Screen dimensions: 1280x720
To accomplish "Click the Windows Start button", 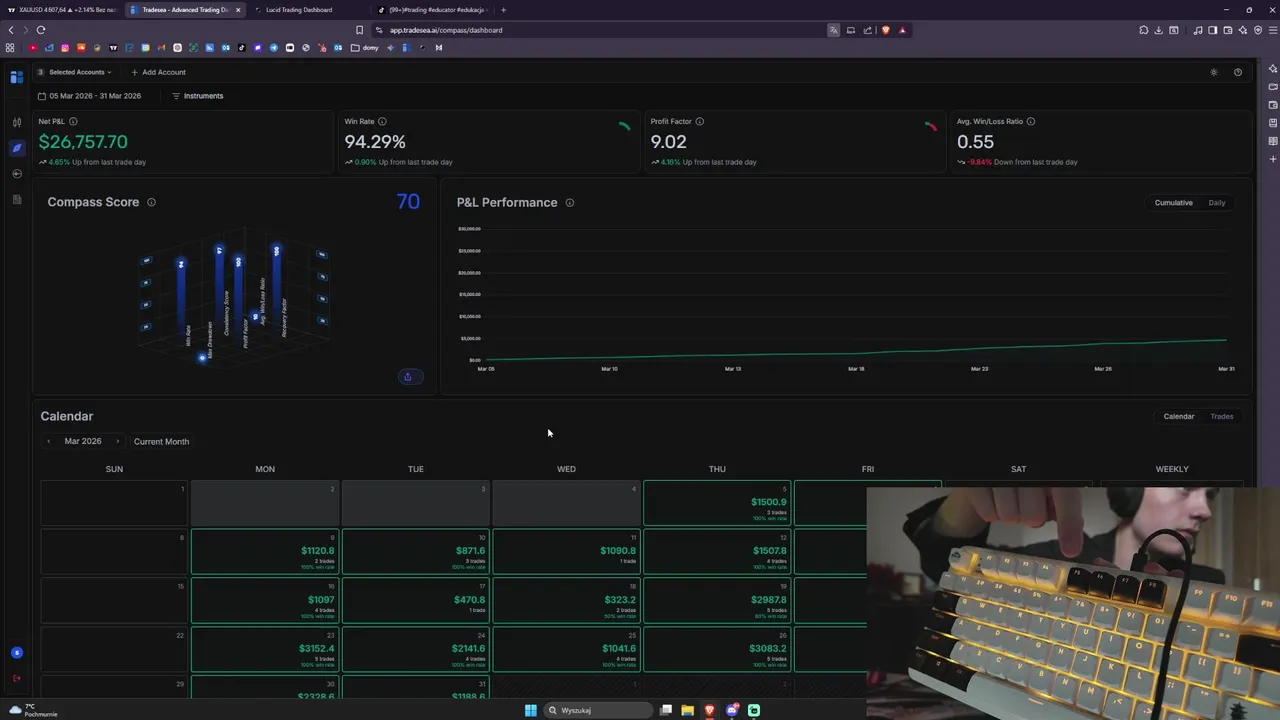I will [x=531, y=710].
